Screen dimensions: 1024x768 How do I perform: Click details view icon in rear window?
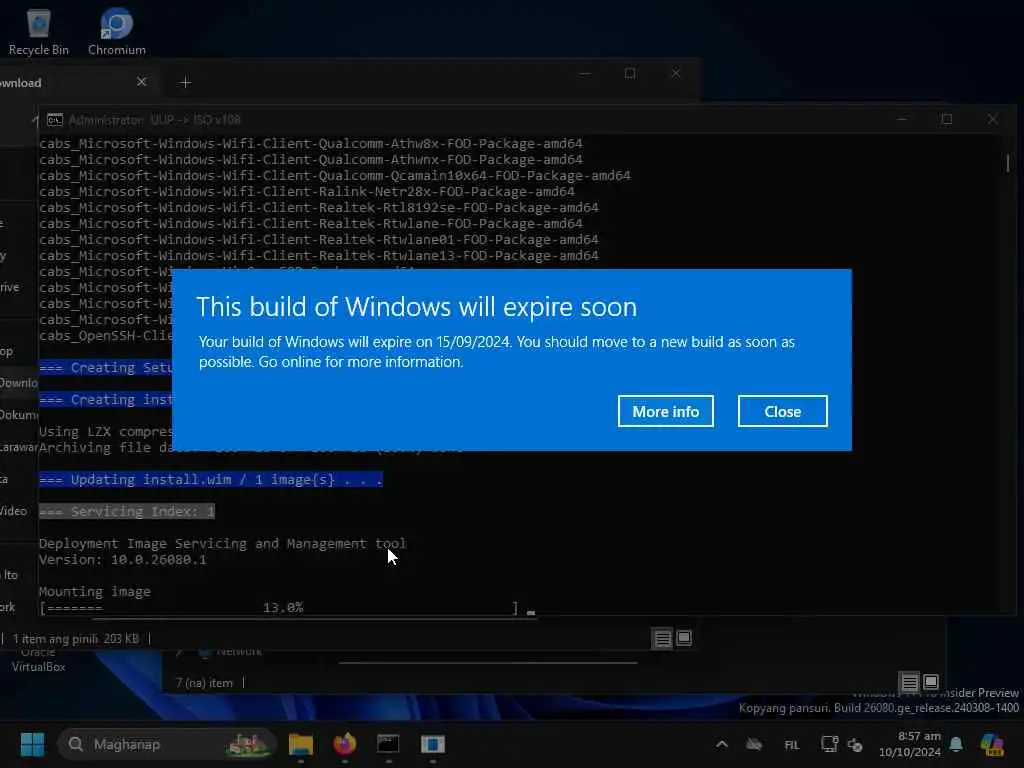point(909,682)
